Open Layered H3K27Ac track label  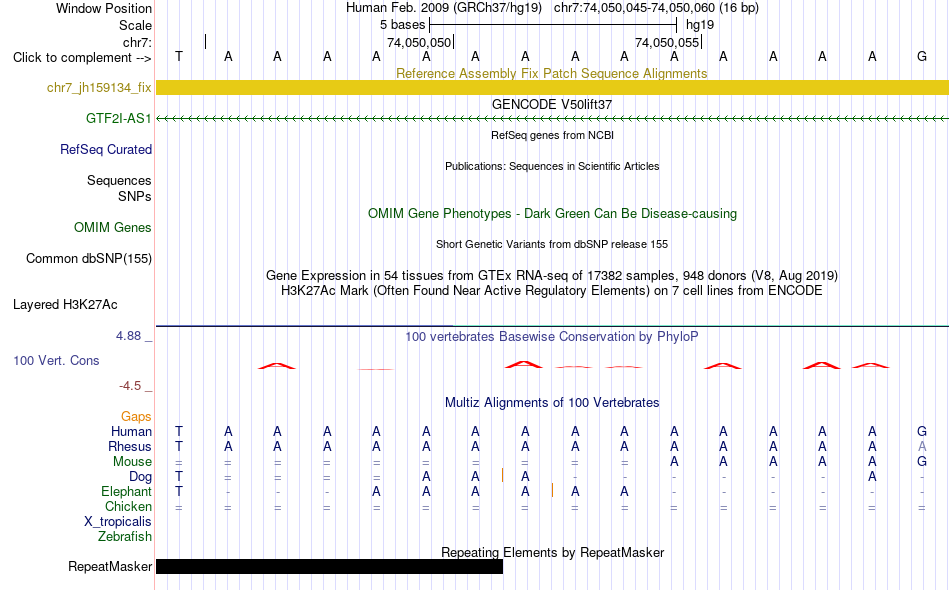pos(65,305)
